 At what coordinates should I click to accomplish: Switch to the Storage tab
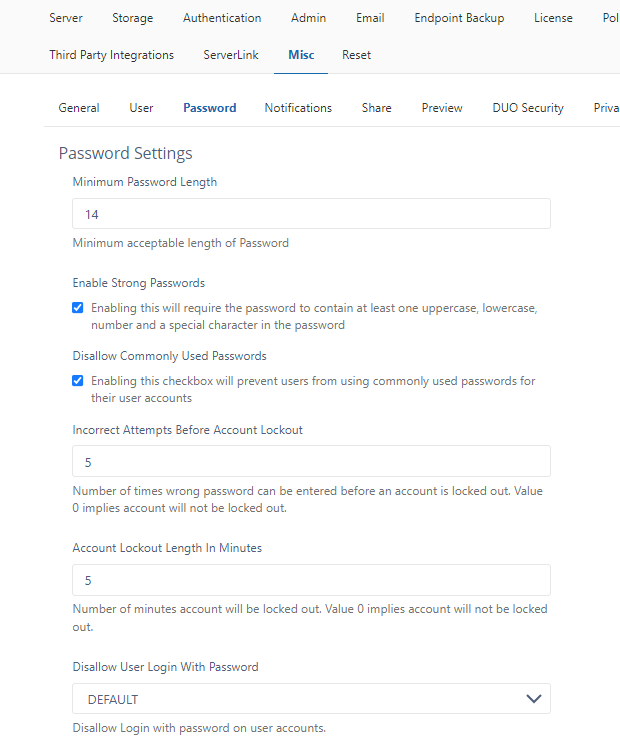pyautogui.click(x=132, y=18)
